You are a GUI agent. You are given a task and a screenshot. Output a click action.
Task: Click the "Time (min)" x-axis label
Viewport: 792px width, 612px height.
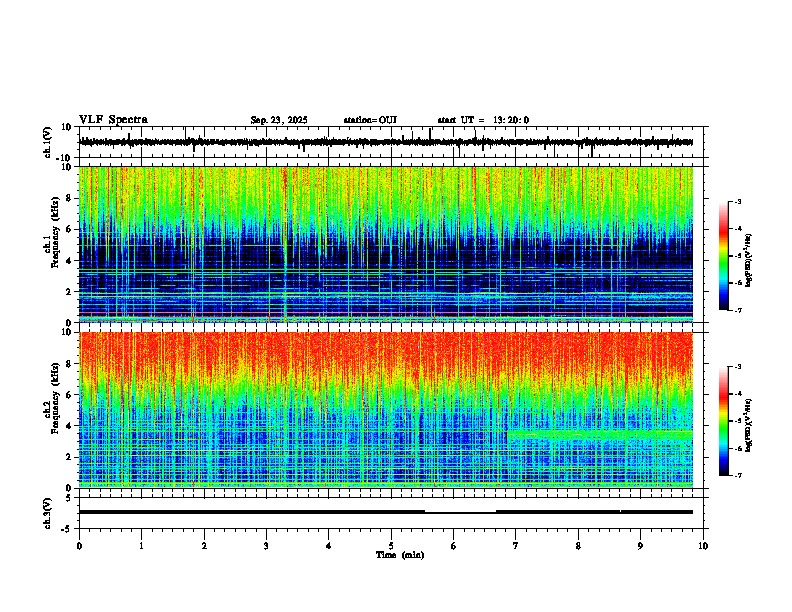(x=400, y=555)
